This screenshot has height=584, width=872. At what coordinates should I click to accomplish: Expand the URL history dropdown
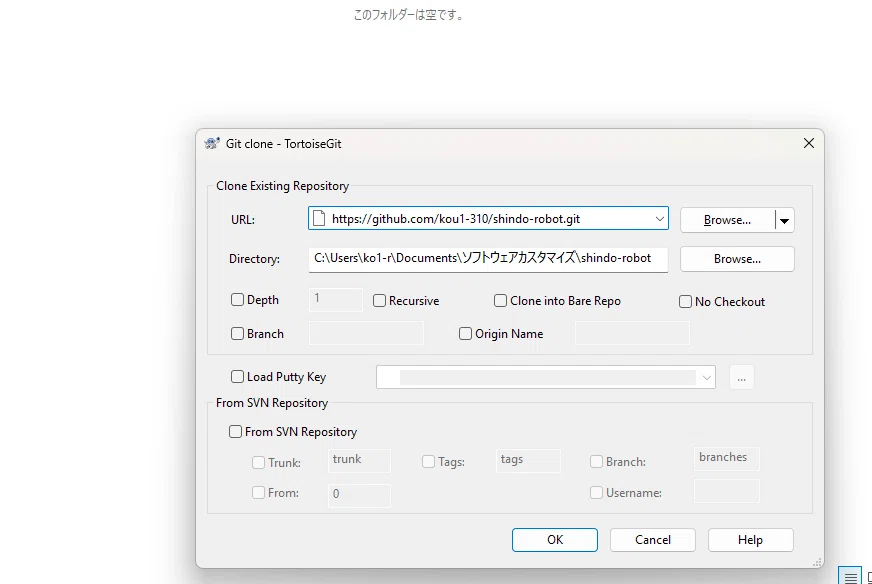(660, 219)
